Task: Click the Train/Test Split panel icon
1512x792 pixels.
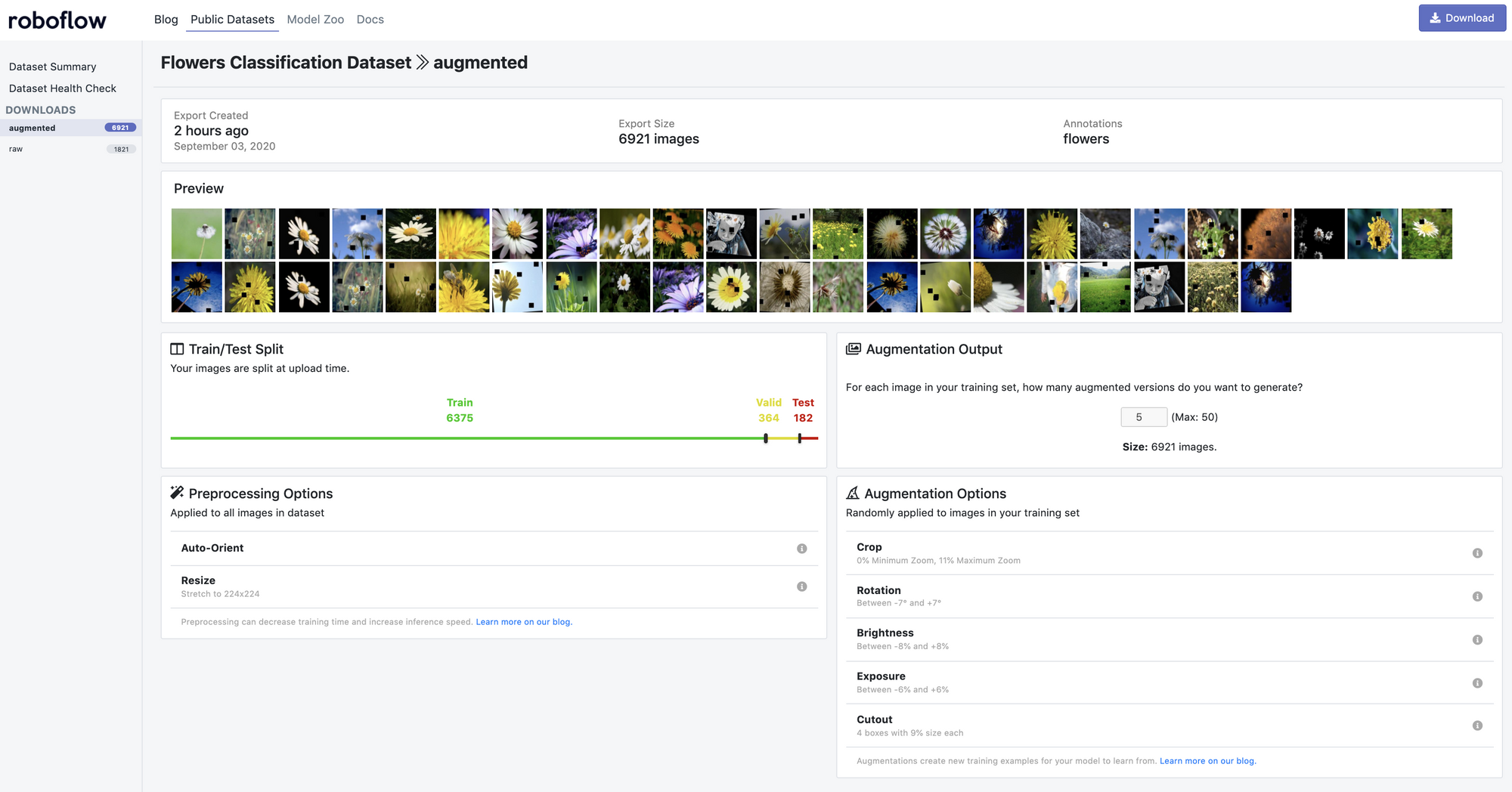Action: pos(177,349)
